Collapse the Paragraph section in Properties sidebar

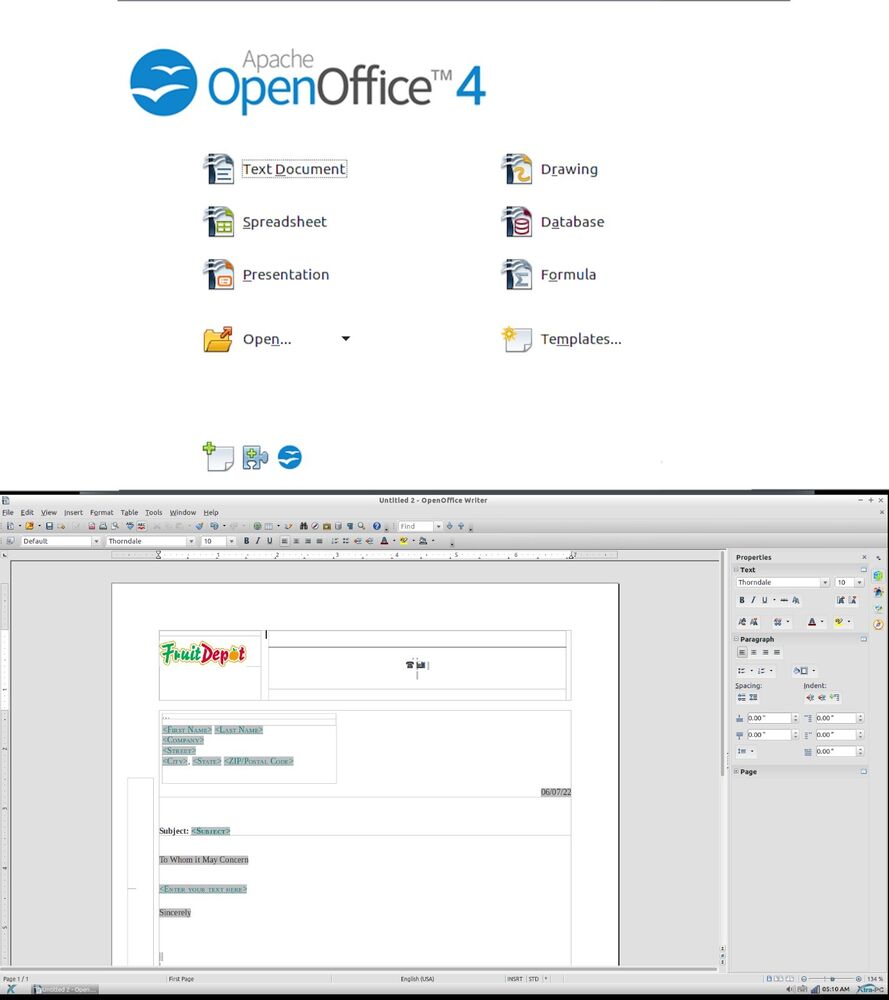(x=736, y=639)
